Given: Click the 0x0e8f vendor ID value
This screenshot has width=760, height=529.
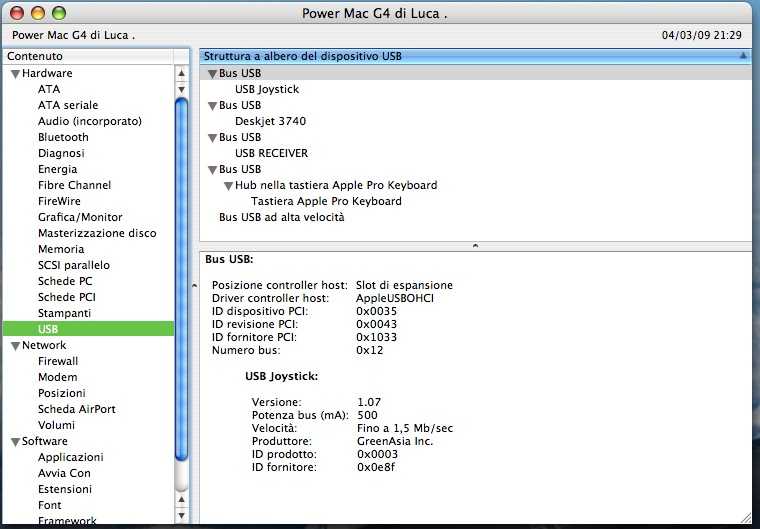Looking at the screenshot, I should click(376, 467).
